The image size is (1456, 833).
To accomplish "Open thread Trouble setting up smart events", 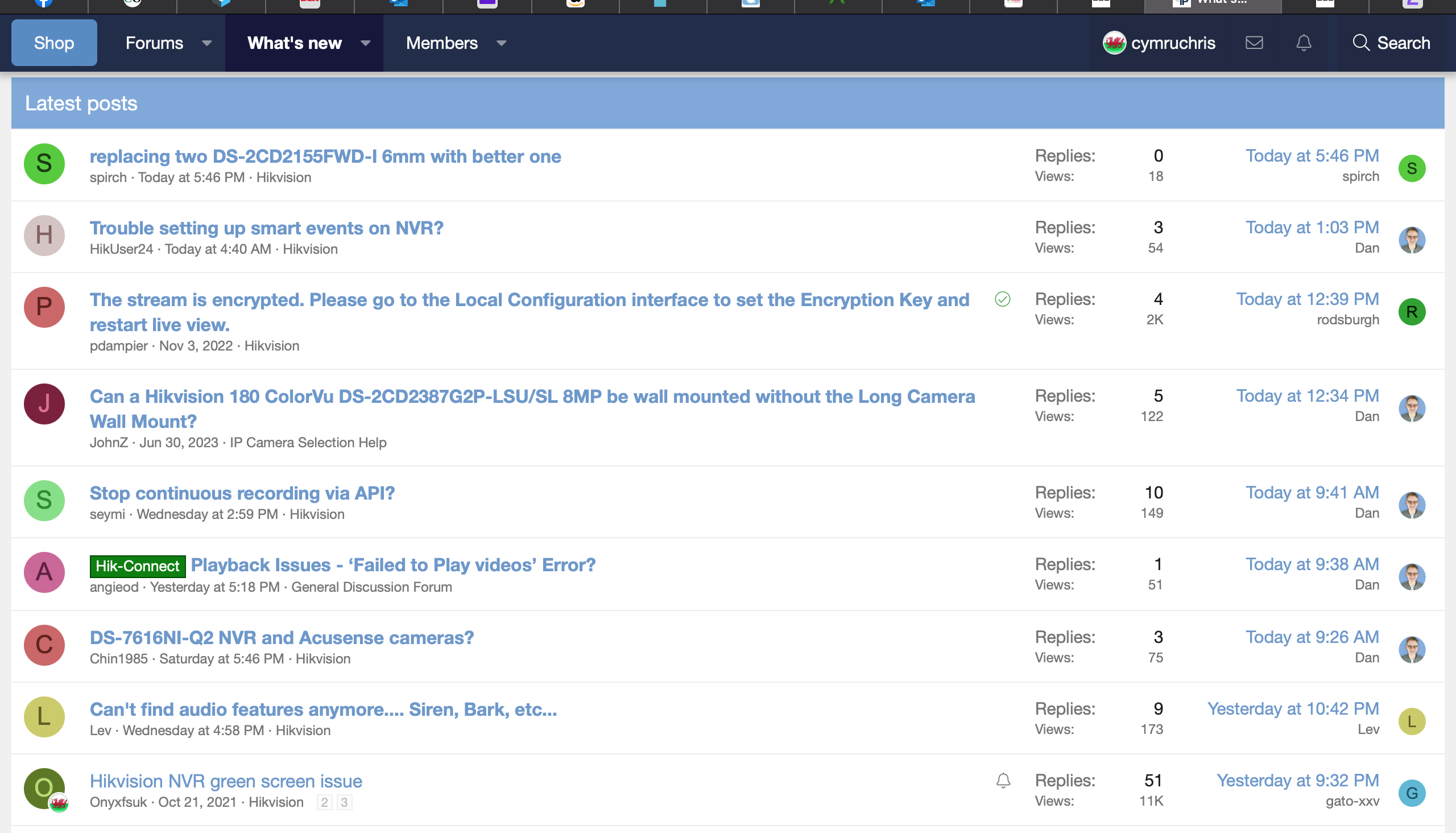I will pos(267,228).
